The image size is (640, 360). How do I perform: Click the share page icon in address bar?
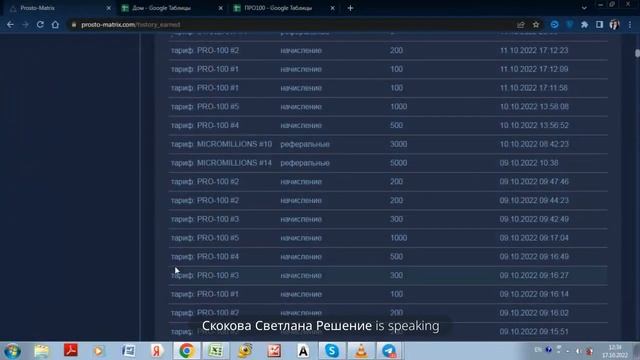520,25
